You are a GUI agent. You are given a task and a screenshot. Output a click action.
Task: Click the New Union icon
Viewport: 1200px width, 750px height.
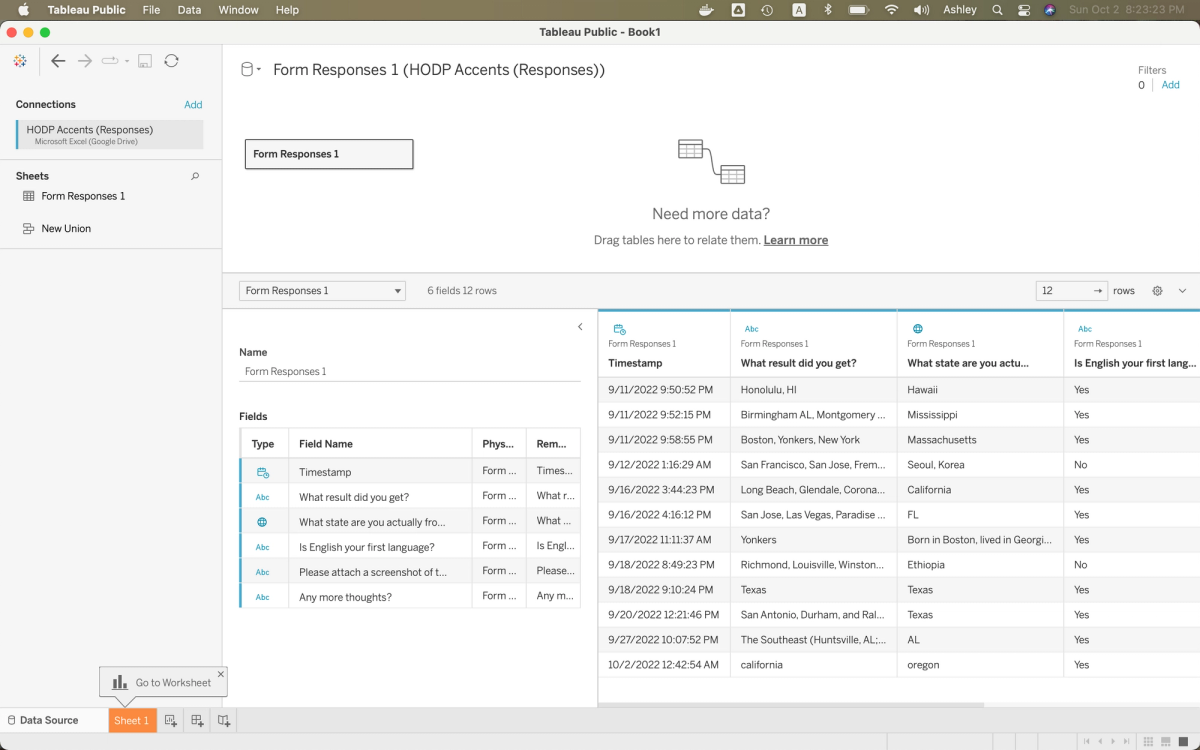[x=29, y=228]
